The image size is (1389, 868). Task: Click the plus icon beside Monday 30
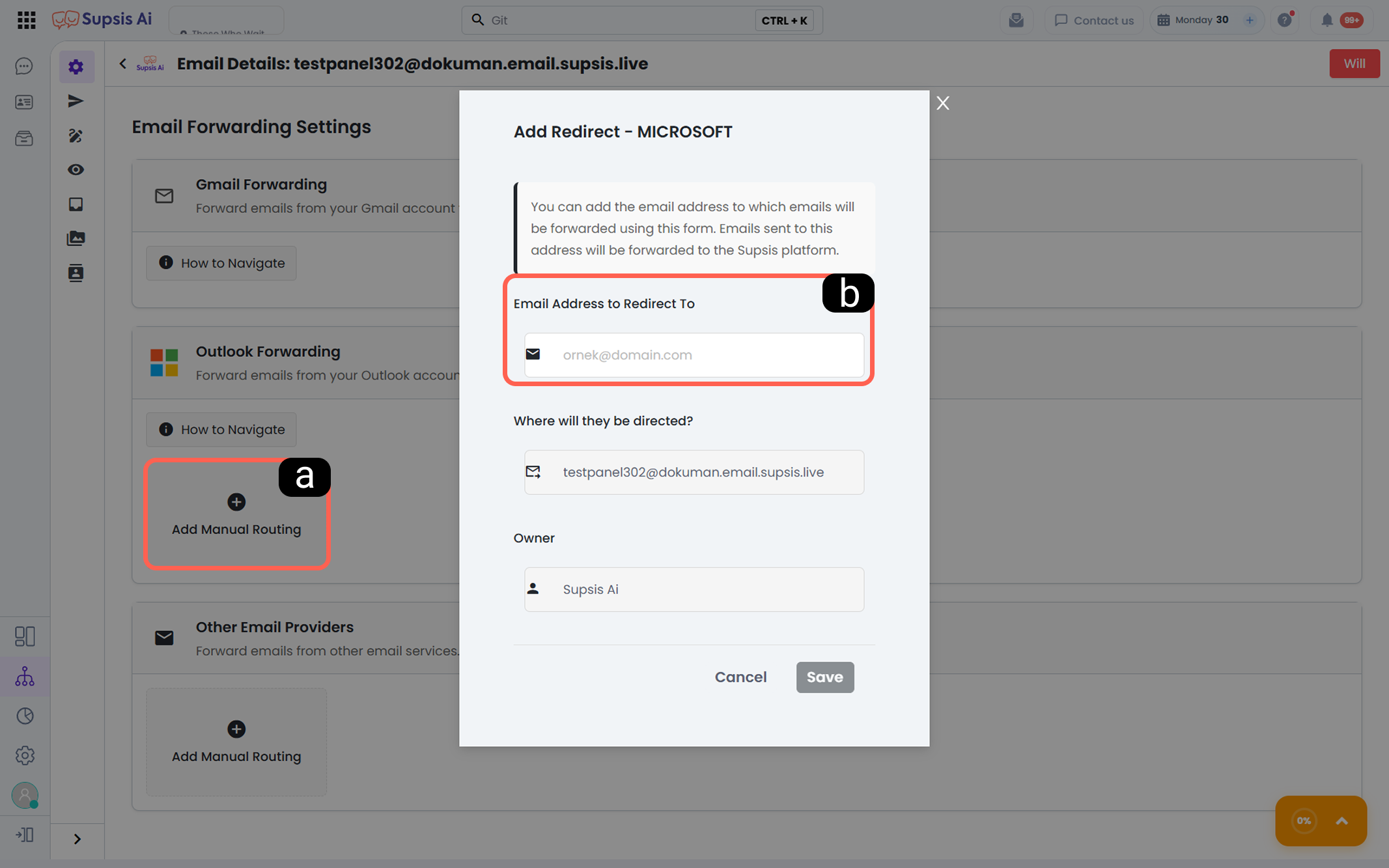click(x=1250, y=20)
